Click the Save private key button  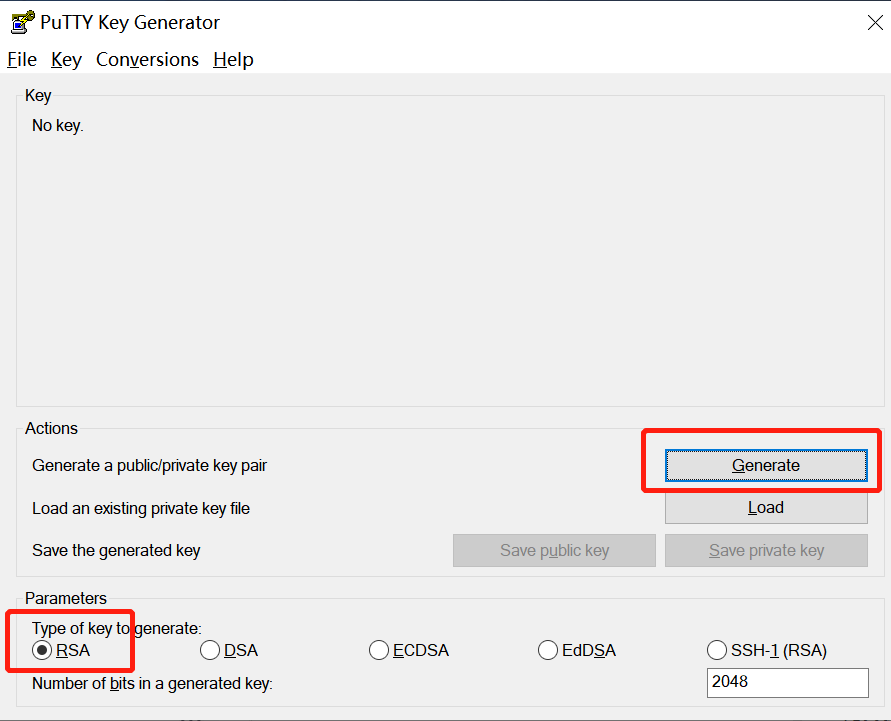click(766, 550)
